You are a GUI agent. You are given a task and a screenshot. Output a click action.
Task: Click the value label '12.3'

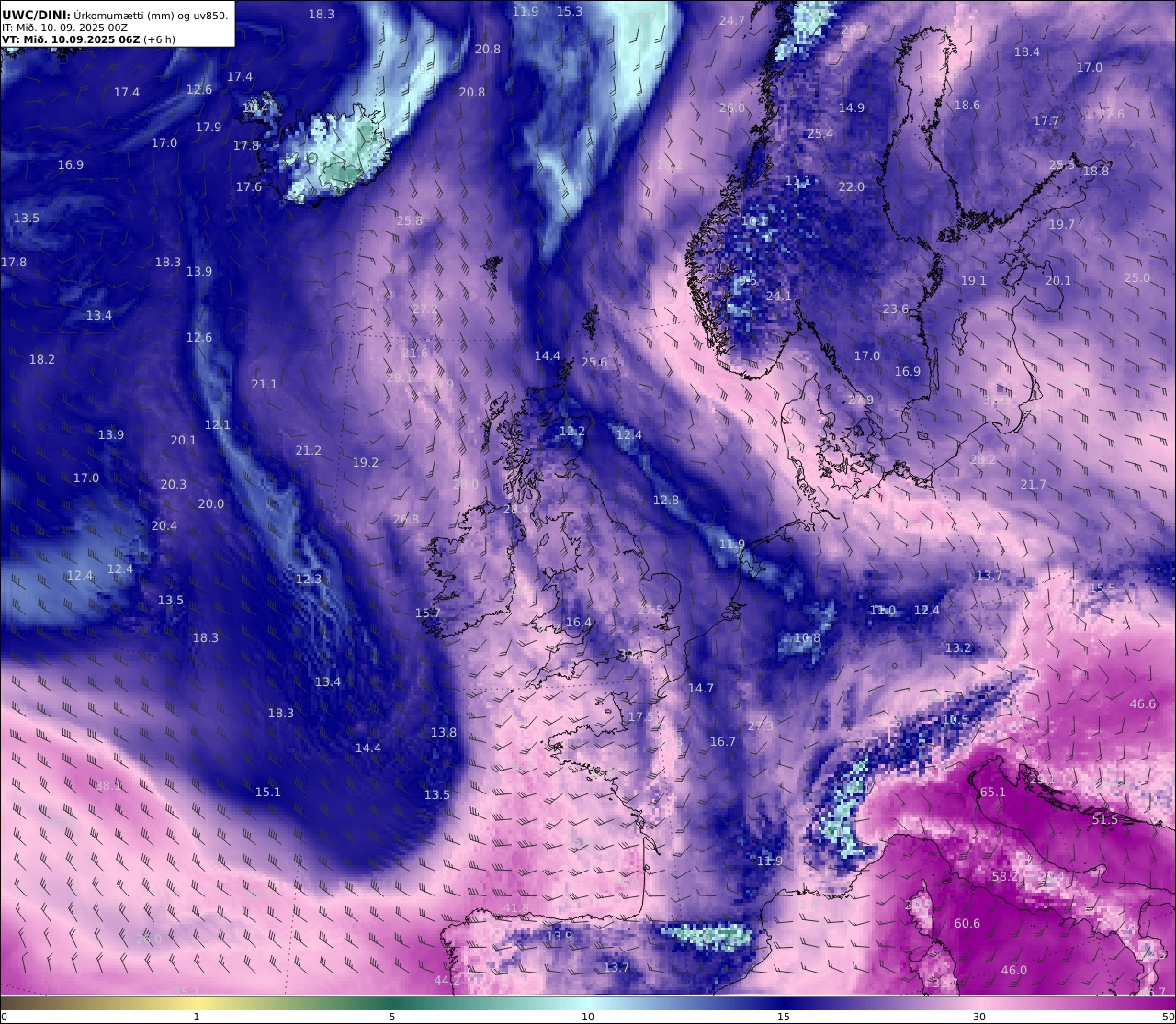[309, 579]
